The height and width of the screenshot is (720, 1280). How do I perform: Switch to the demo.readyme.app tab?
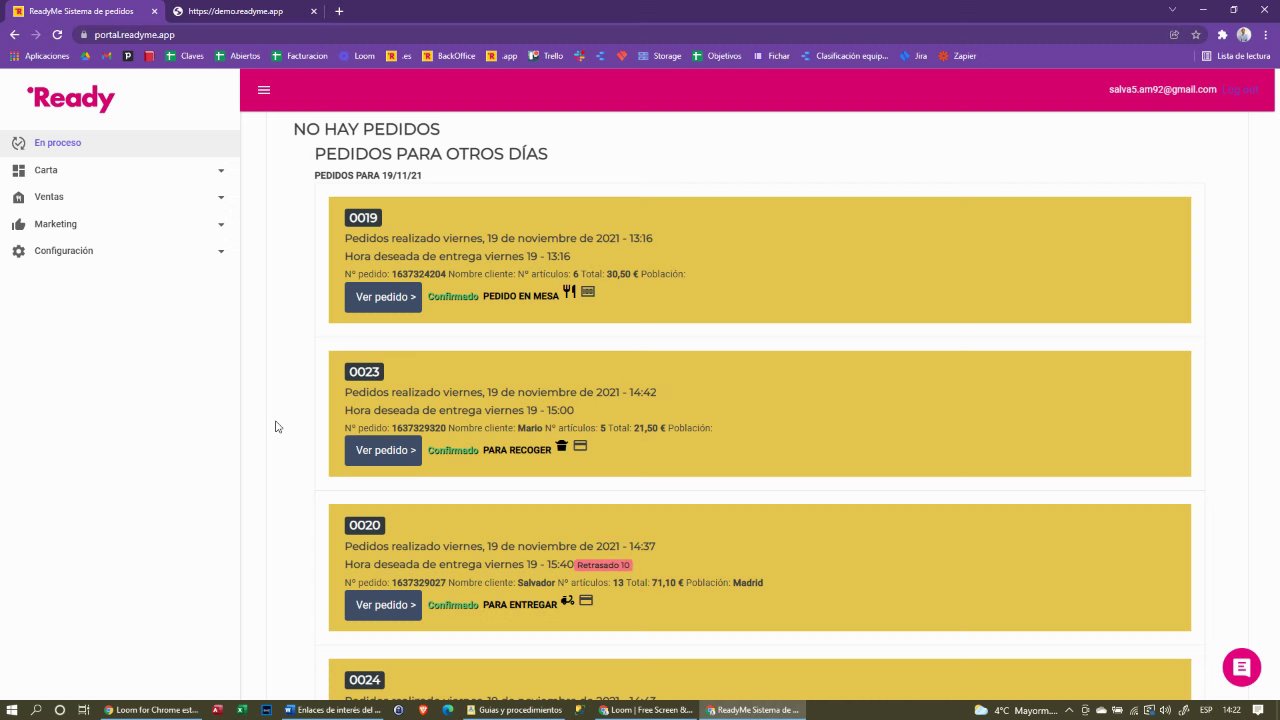point(244,11)
